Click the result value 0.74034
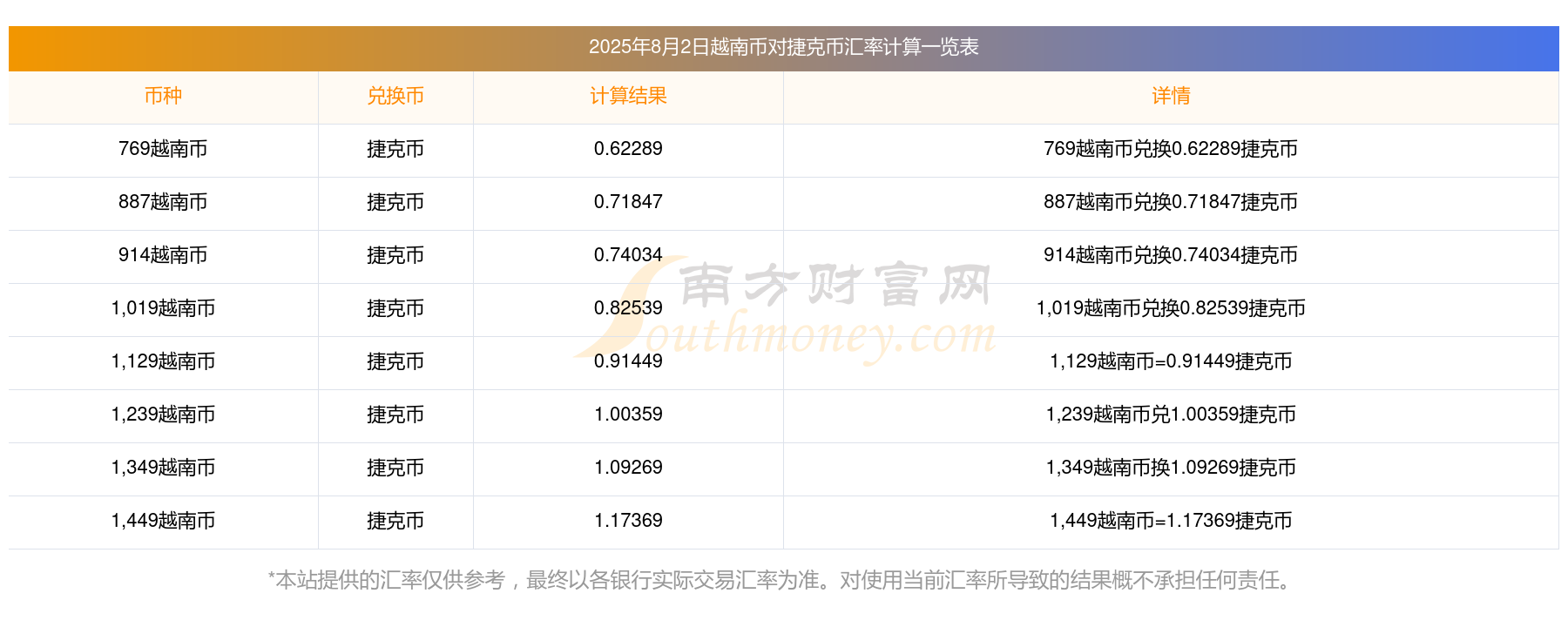Viewport: 1568px width, 627px height. pyautogui.click(x=628, y=255)
